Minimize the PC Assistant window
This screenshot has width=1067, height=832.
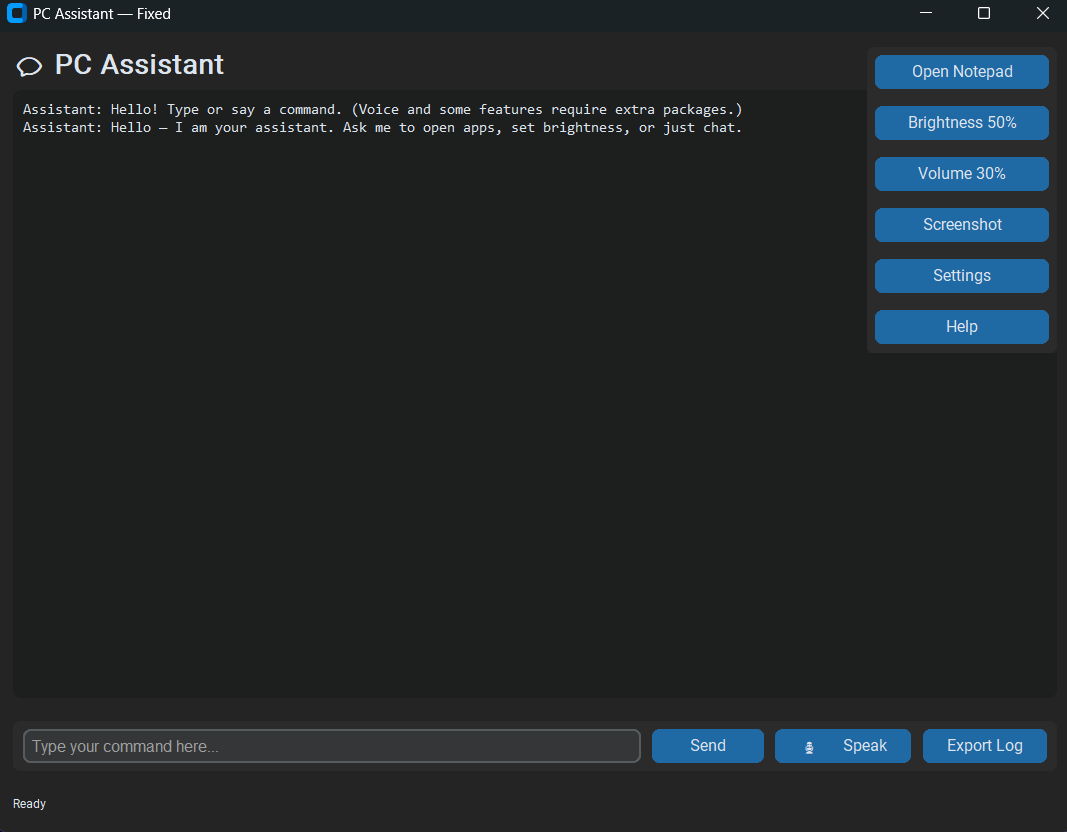coord(925,13)
